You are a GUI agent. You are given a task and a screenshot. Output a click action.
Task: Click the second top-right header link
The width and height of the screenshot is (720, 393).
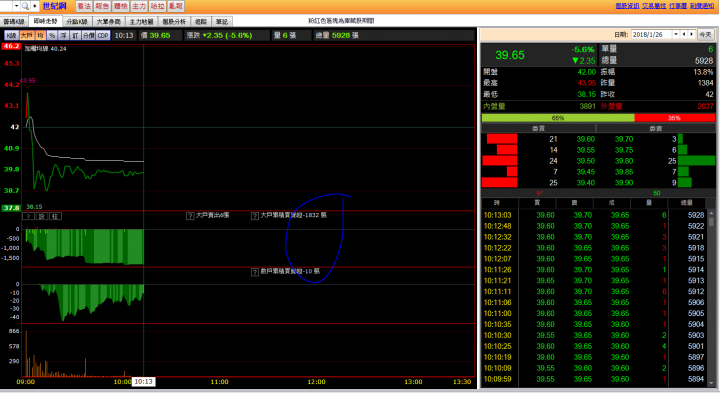[654, 6]
